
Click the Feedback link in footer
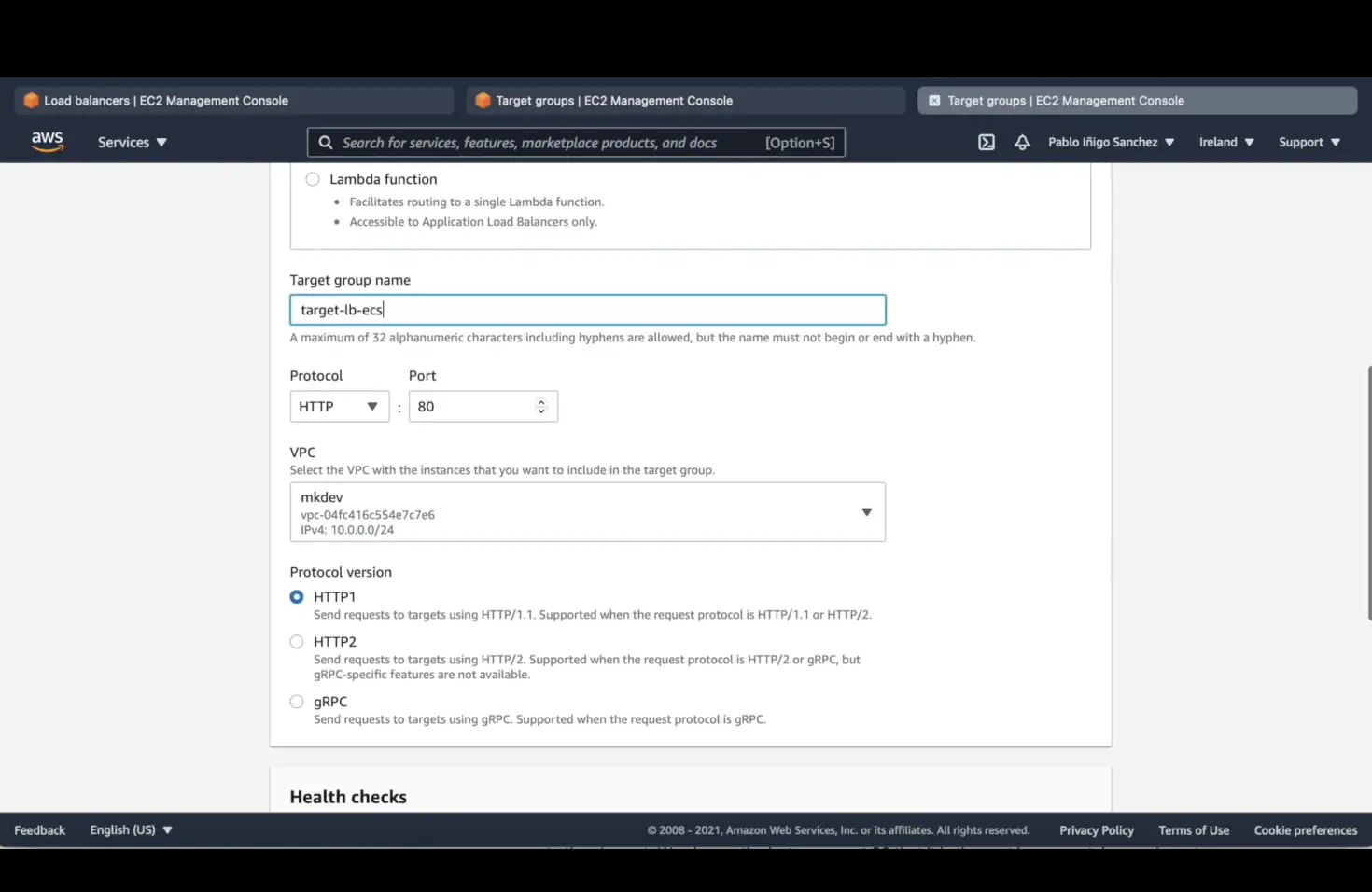click(x=40, y=830)
